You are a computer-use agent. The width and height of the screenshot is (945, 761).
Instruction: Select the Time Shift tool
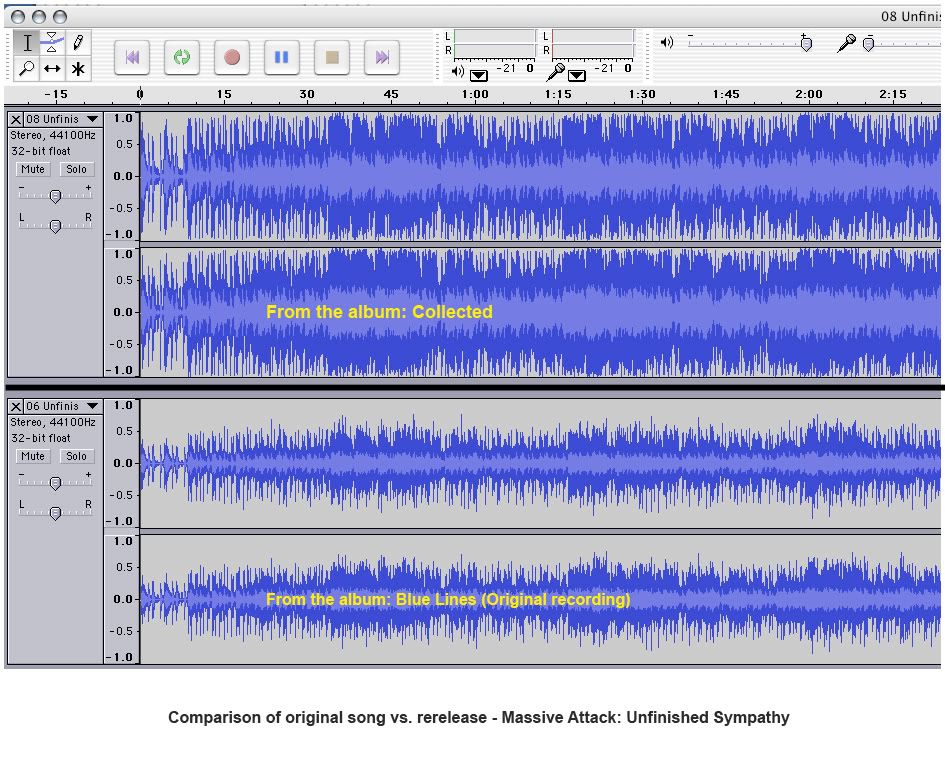[x=52, y=69]
